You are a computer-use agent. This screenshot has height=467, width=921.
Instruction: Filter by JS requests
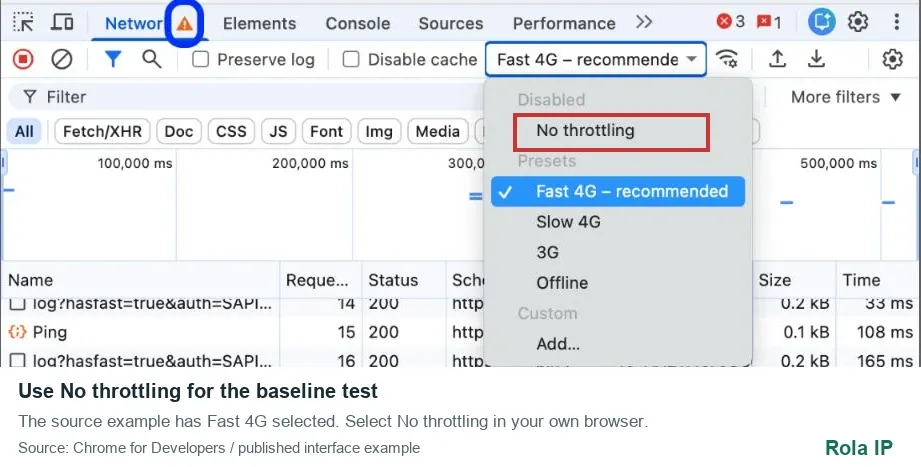(278, 131)
